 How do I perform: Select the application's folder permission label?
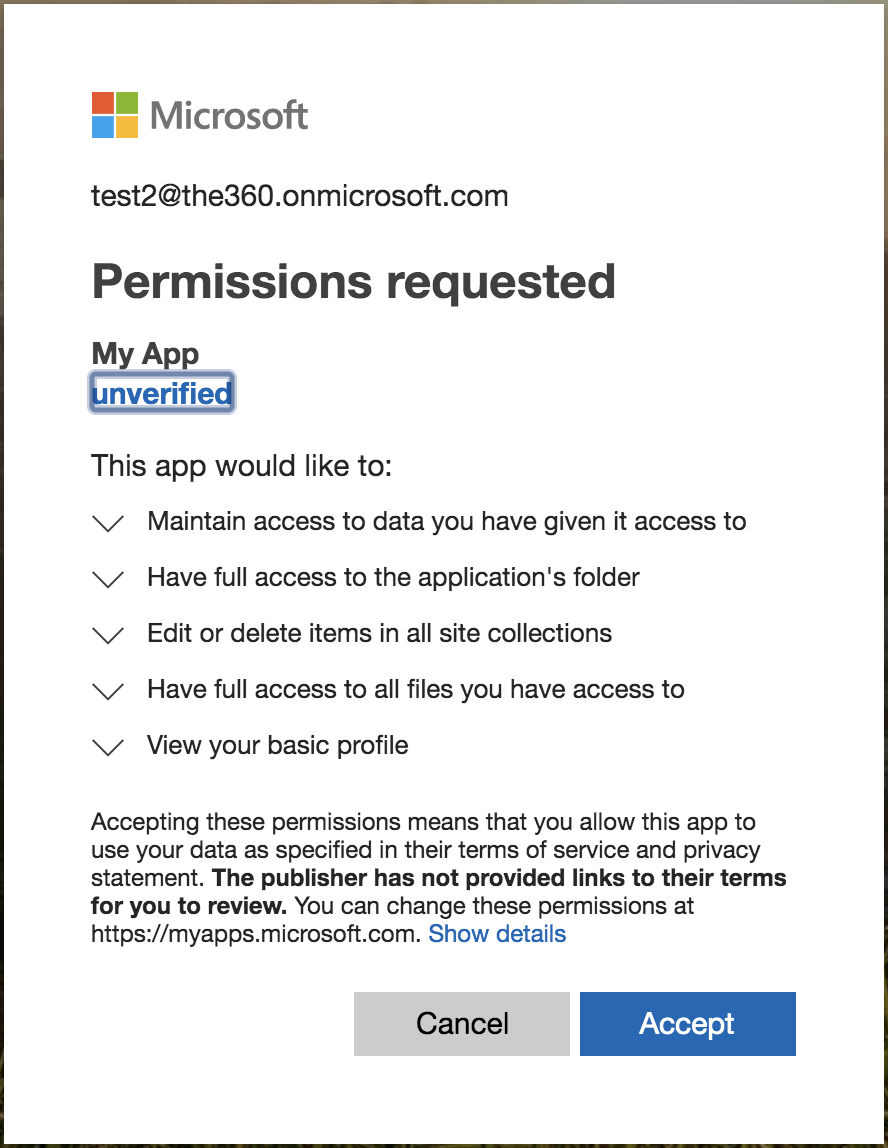click(x=393, y=577)
